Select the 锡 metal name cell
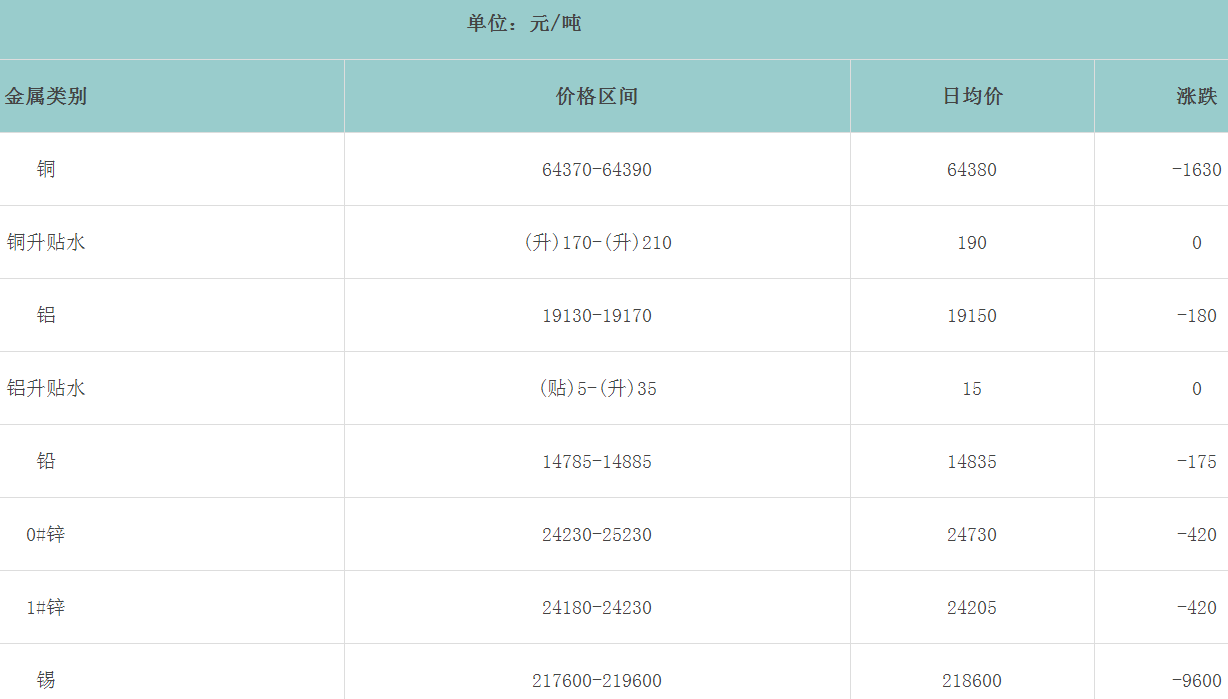This screenshot has width=1228, height=699. 46,681
